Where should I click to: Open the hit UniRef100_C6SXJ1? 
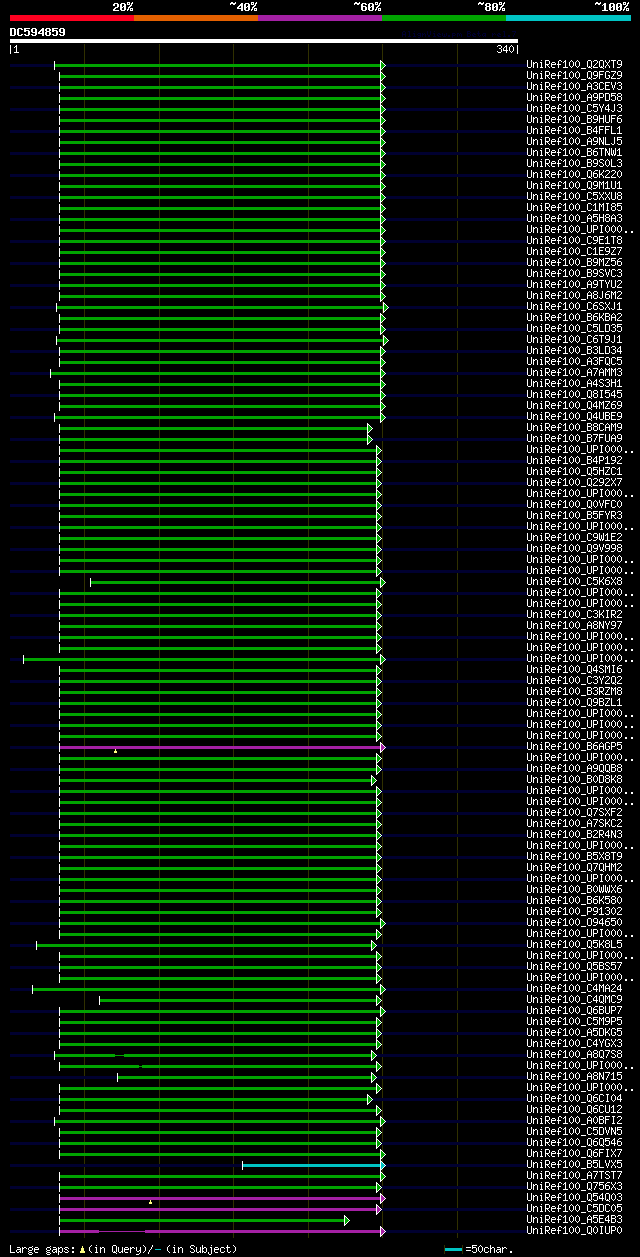[x=574, y=306]
